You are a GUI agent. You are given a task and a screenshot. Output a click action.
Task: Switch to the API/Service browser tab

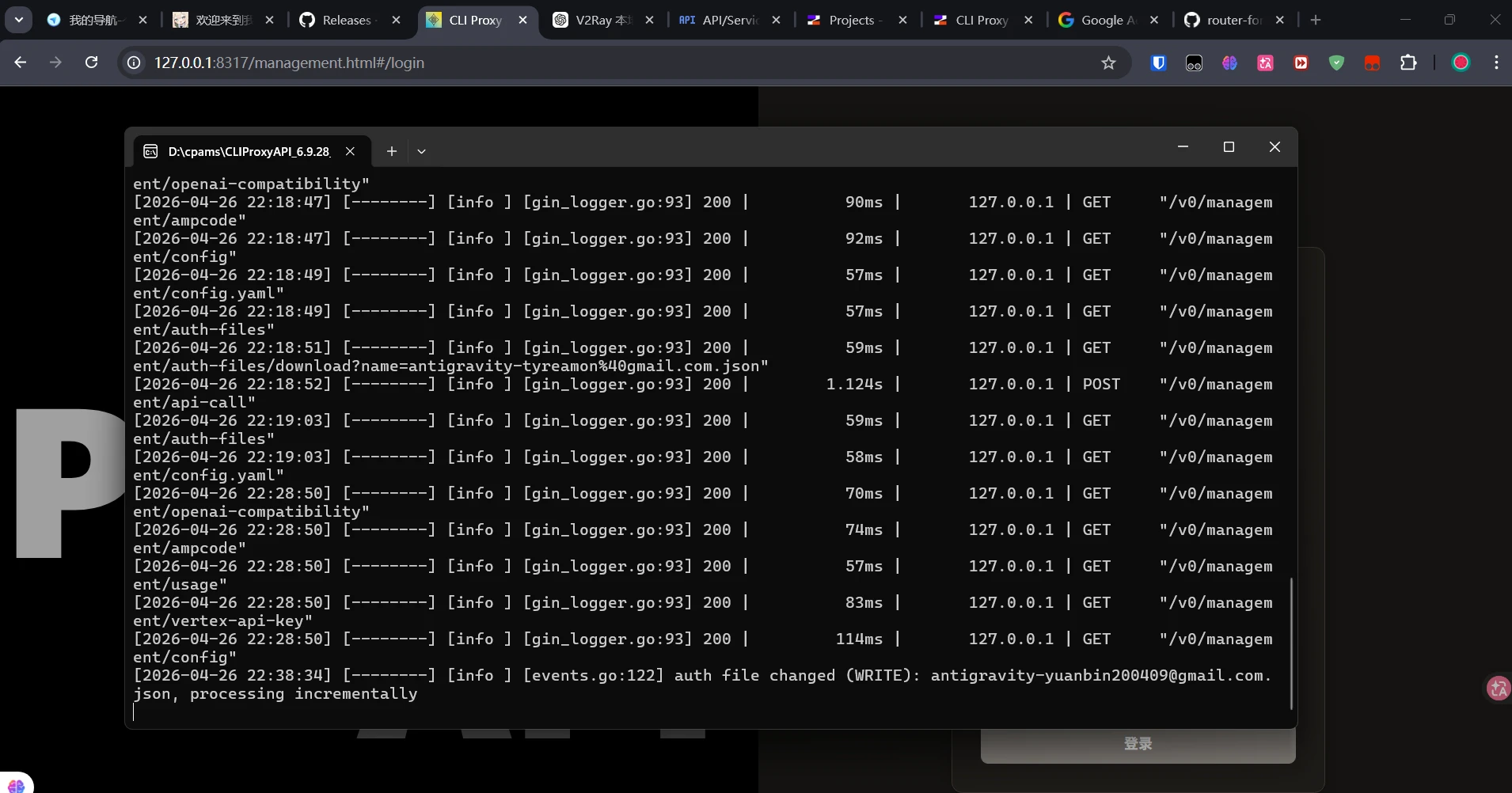pyautogui.click(x=730, y=20)
